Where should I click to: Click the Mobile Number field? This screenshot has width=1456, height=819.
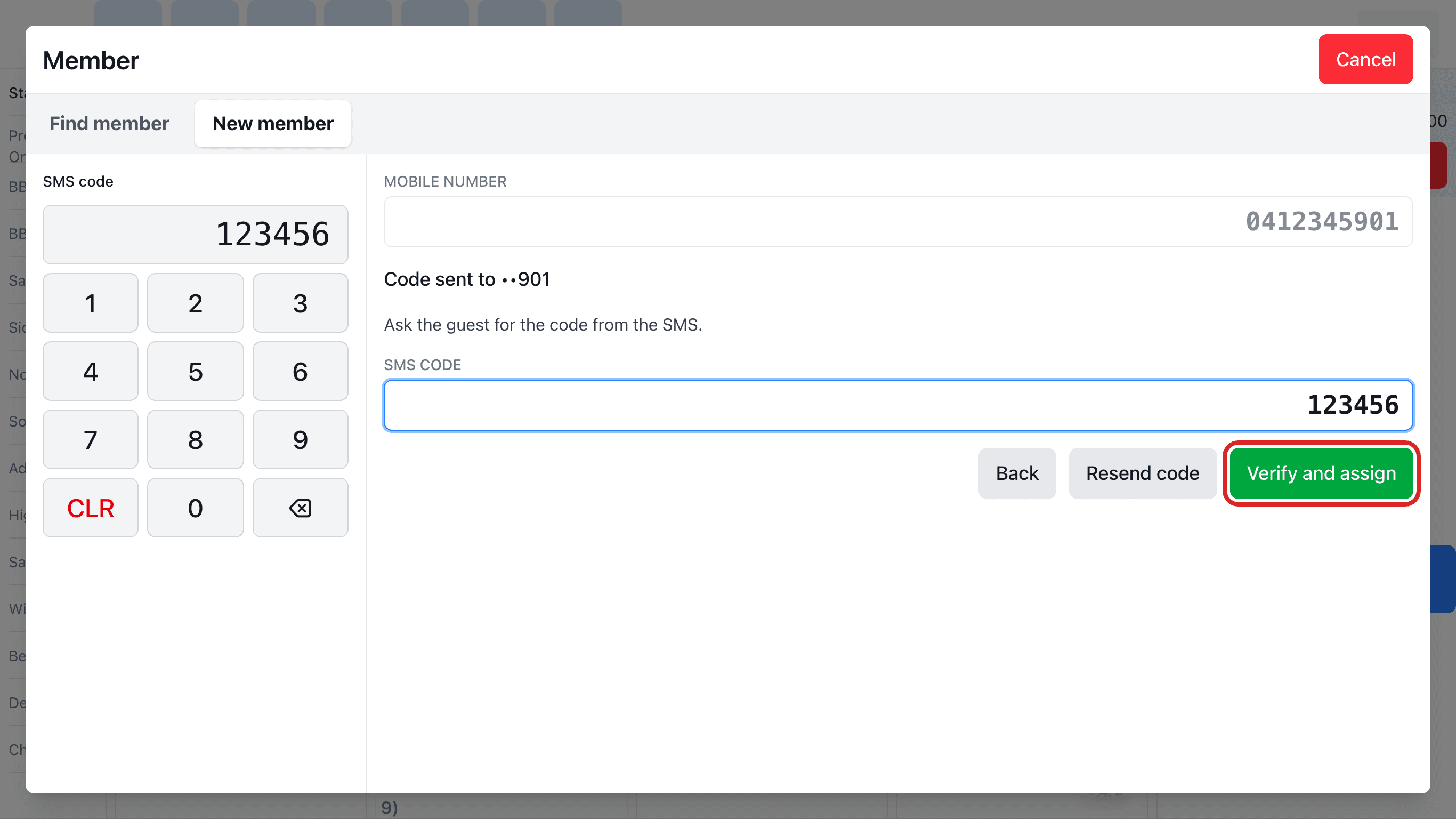pos(898,222)
